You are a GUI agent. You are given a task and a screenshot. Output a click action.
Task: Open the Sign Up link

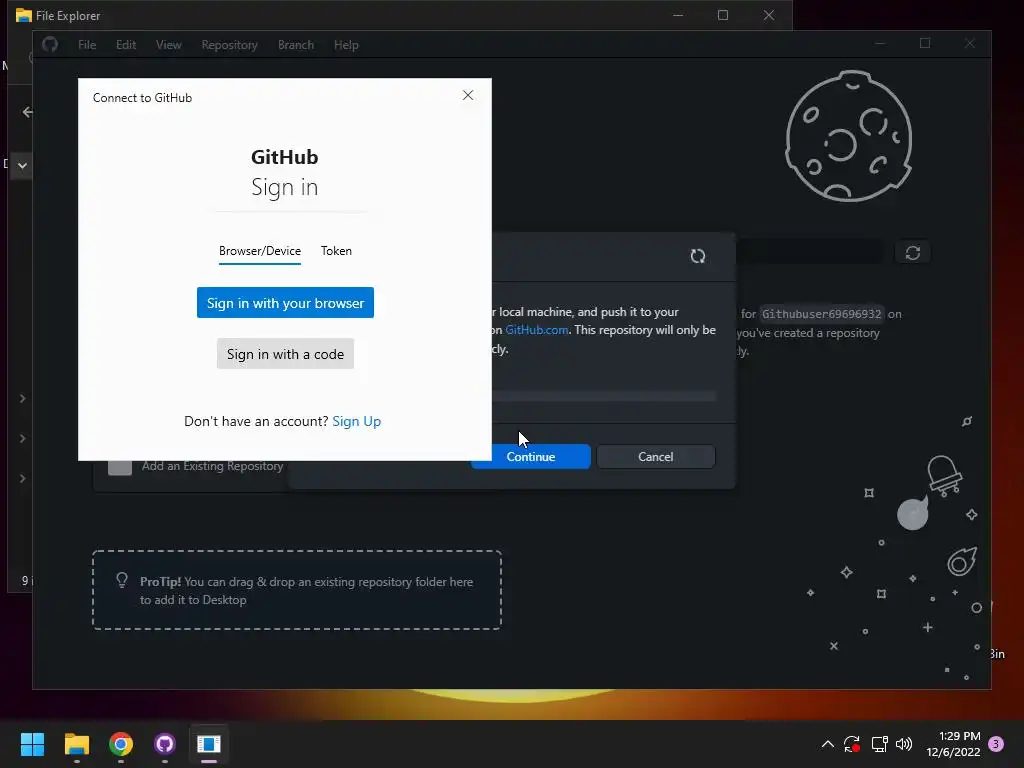click(x=357, y=421)
